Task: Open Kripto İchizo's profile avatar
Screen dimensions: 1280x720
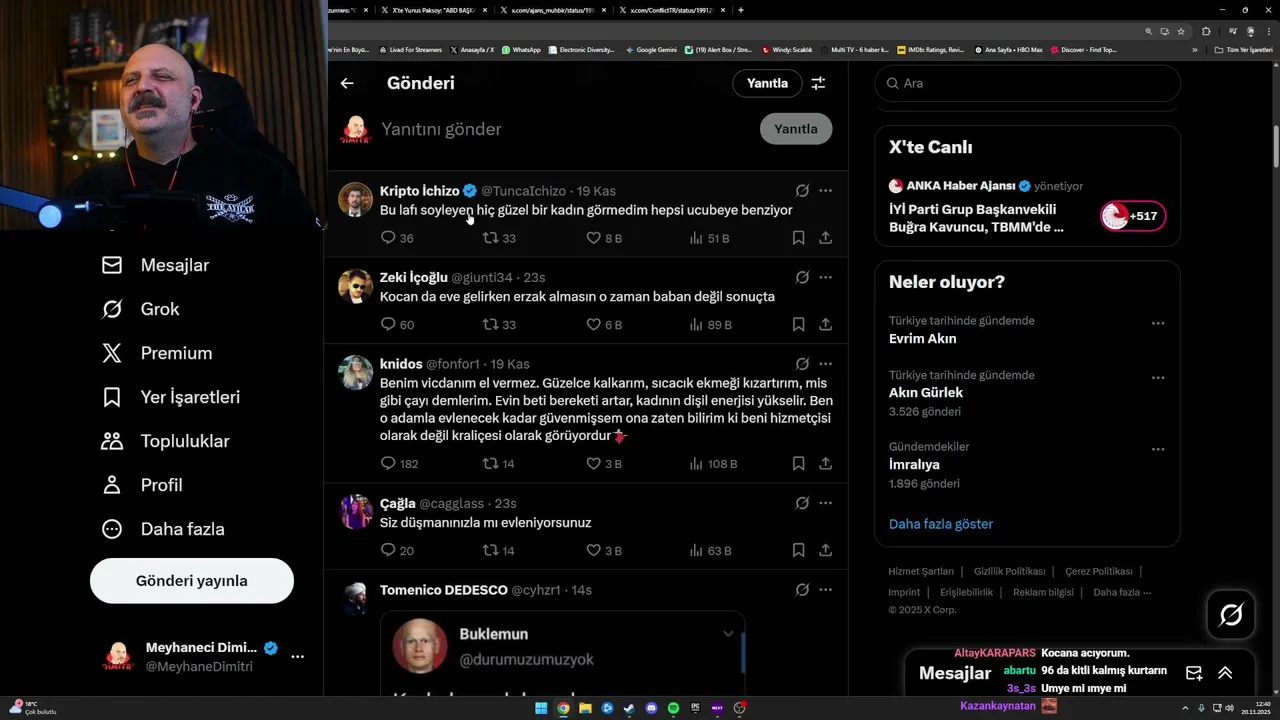Action: (355, 200)
